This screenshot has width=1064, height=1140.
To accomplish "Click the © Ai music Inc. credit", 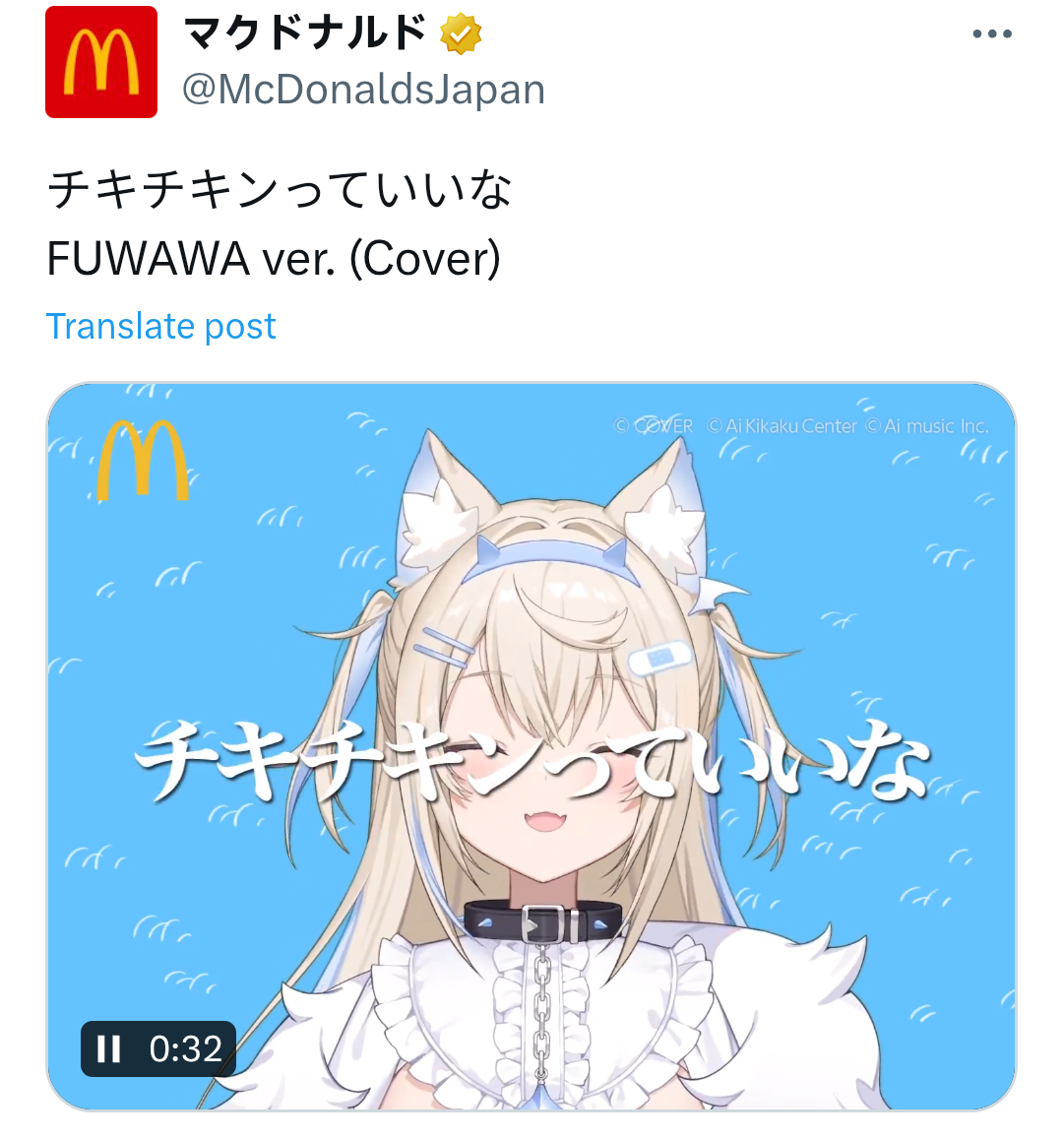I will (x=927, y=426).
